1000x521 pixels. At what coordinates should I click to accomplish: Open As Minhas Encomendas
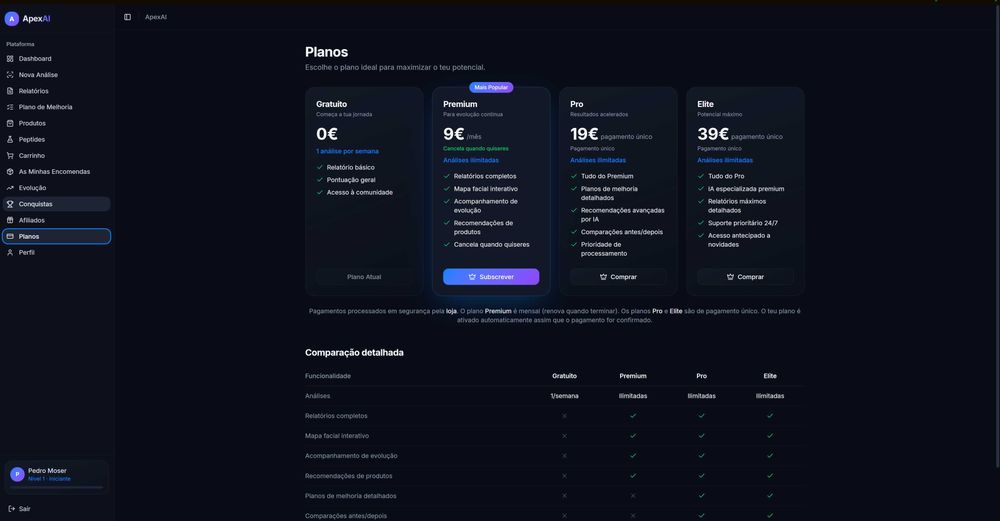tap(56, 172)
